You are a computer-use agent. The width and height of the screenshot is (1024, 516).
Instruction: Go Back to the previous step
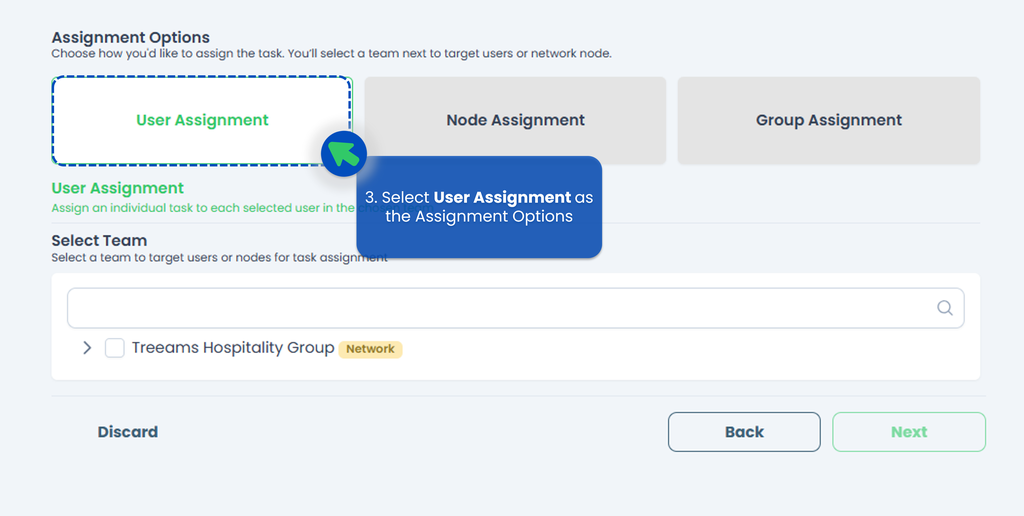pyautogui.click(x=744, y=432)
